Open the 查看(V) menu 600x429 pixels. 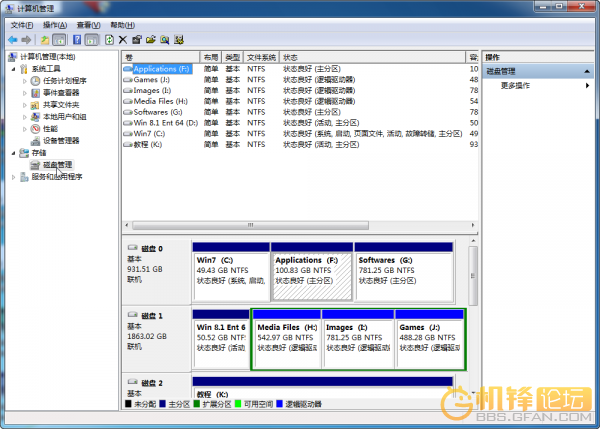pos(88,25)
